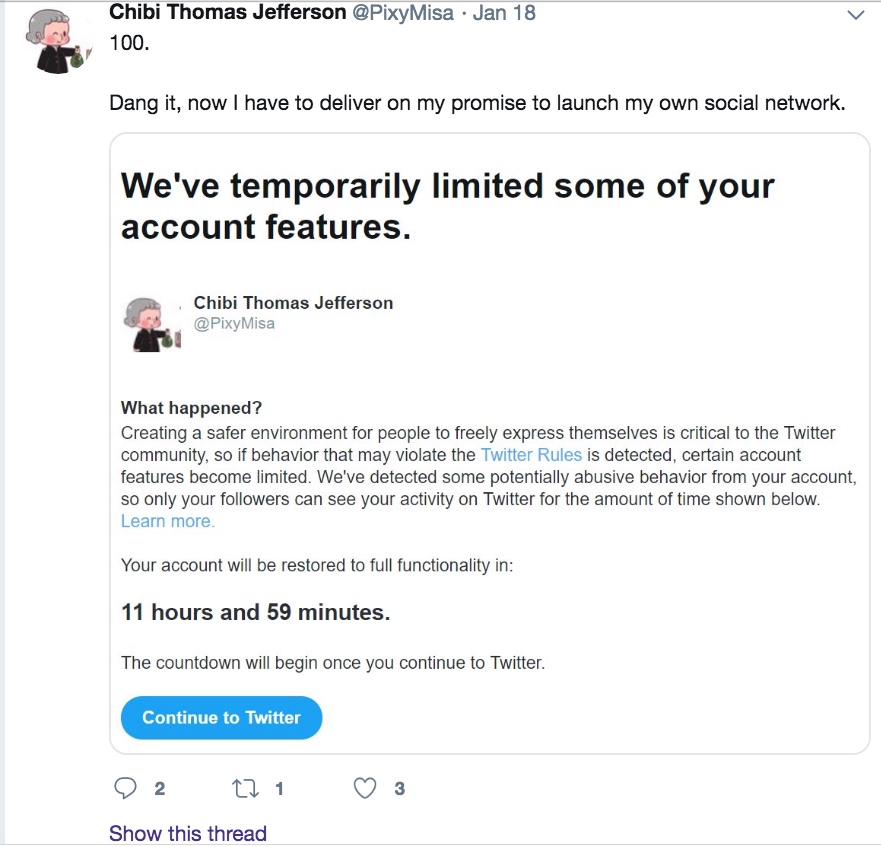
Task: Click the small avatar inside the notice
Action: tap(148, 323)
